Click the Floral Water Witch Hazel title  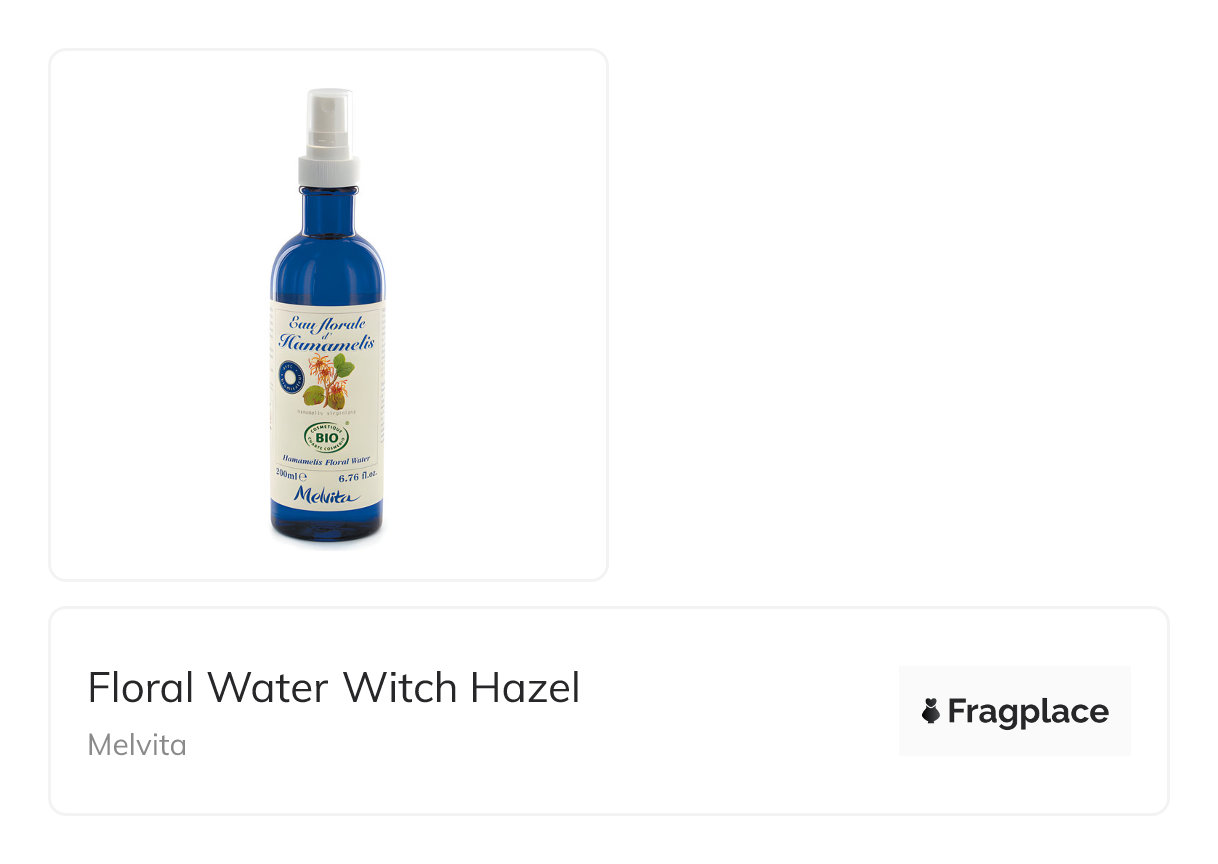[x=334, y=688]
